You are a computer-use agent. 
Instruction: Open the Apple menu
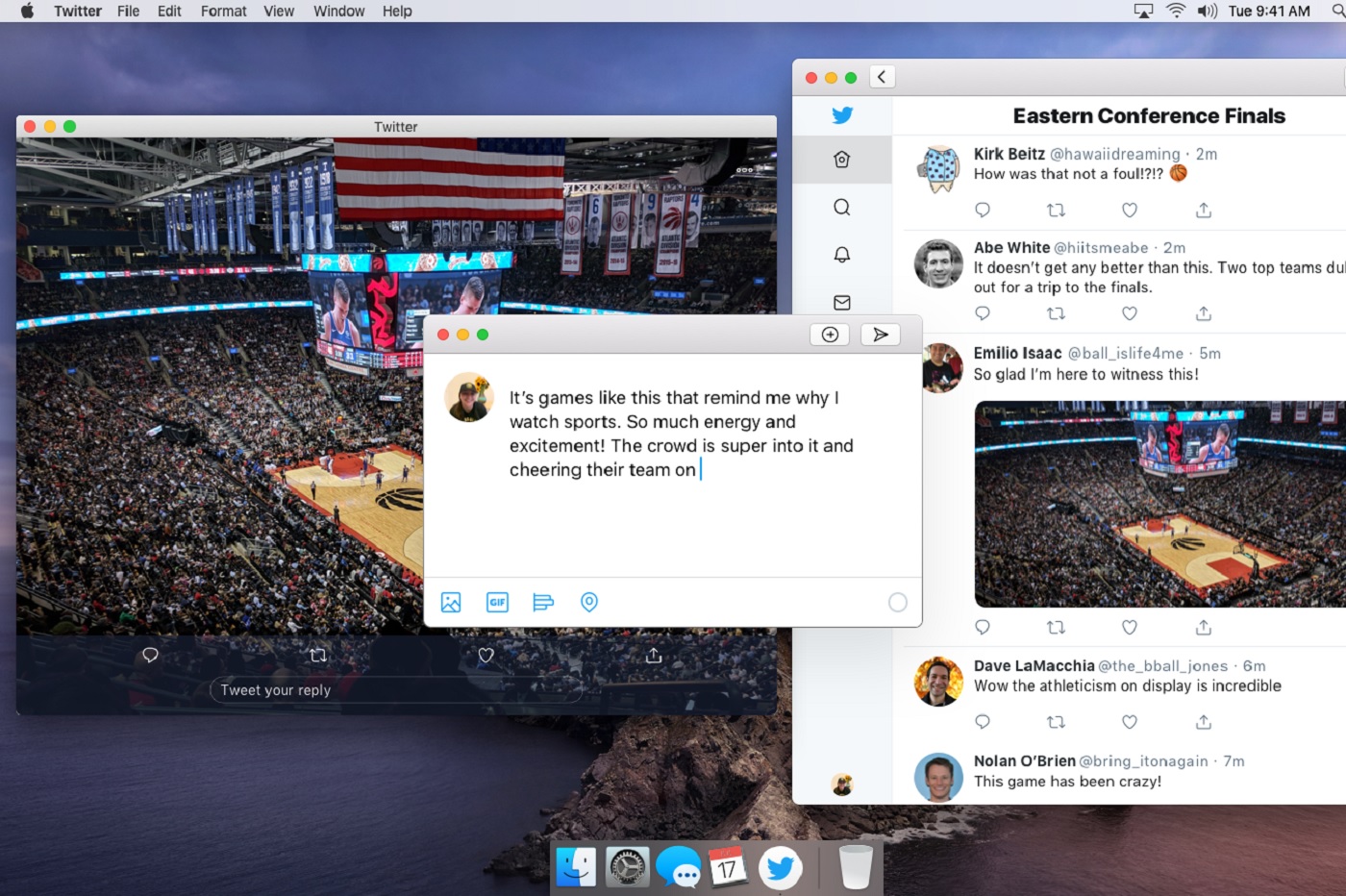[27, 11]
